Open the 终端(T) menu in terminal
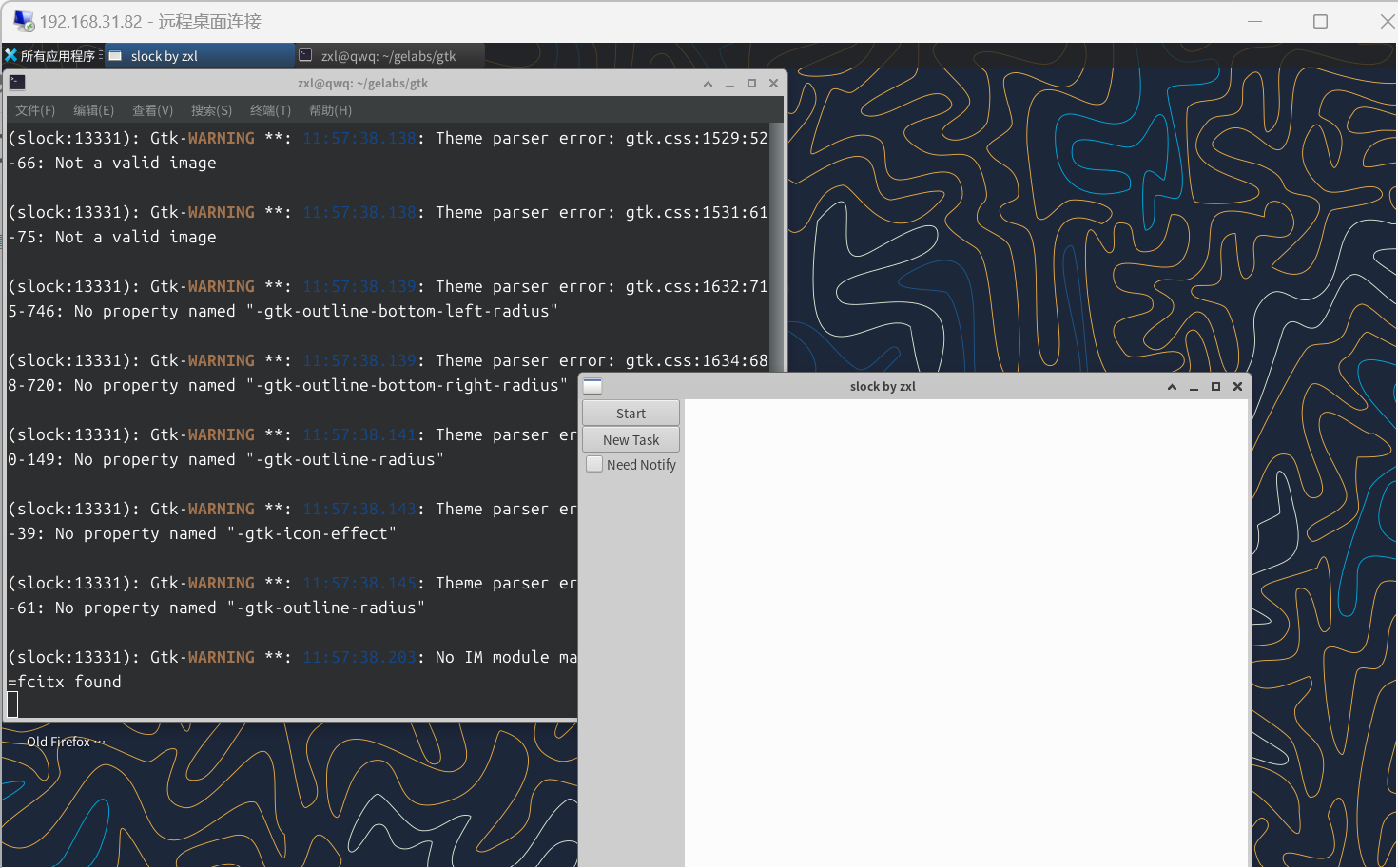 (270, 110)
